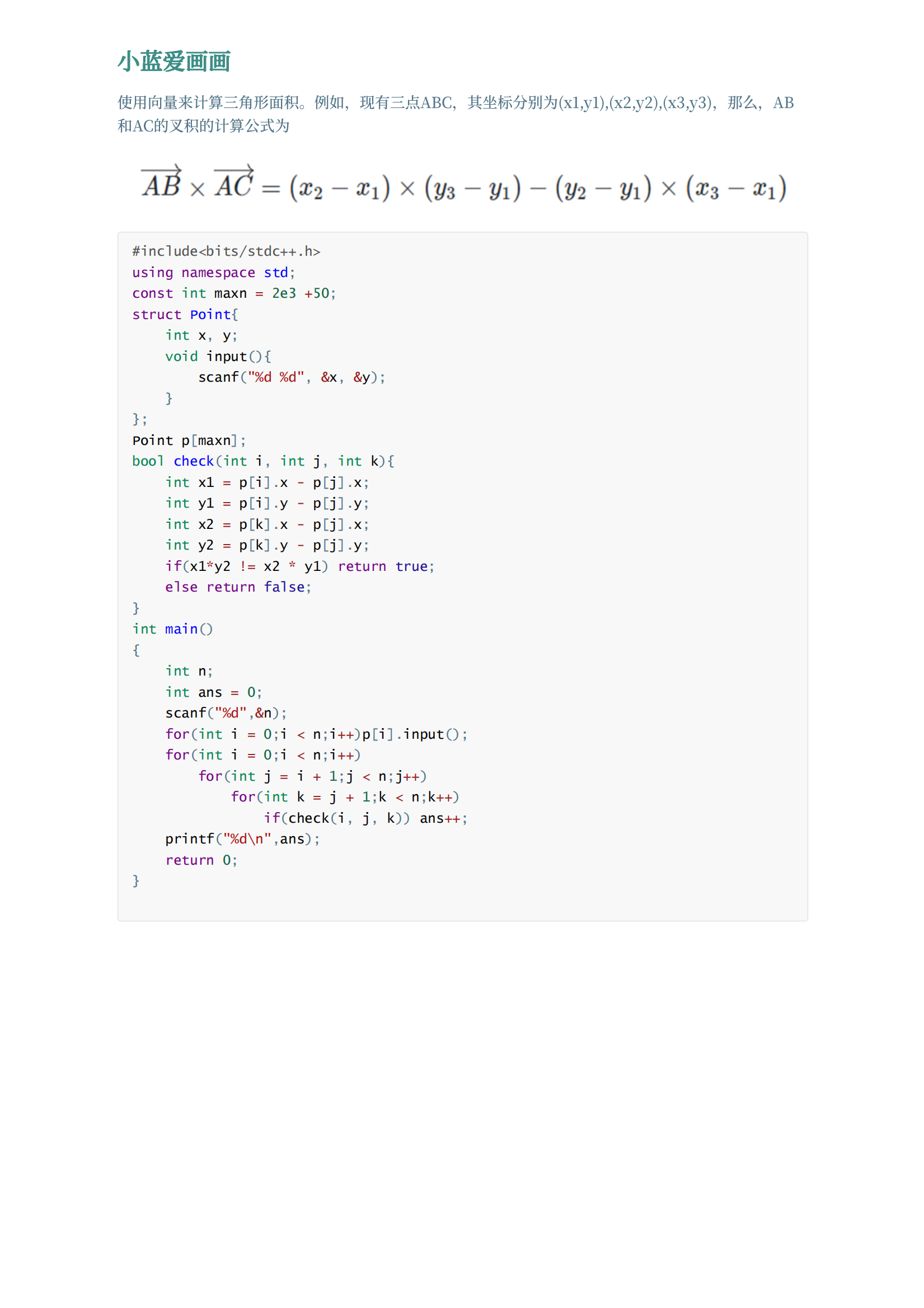Click the heading '小蓝爱画画'
924x1308 pixels.
point(173,62)
